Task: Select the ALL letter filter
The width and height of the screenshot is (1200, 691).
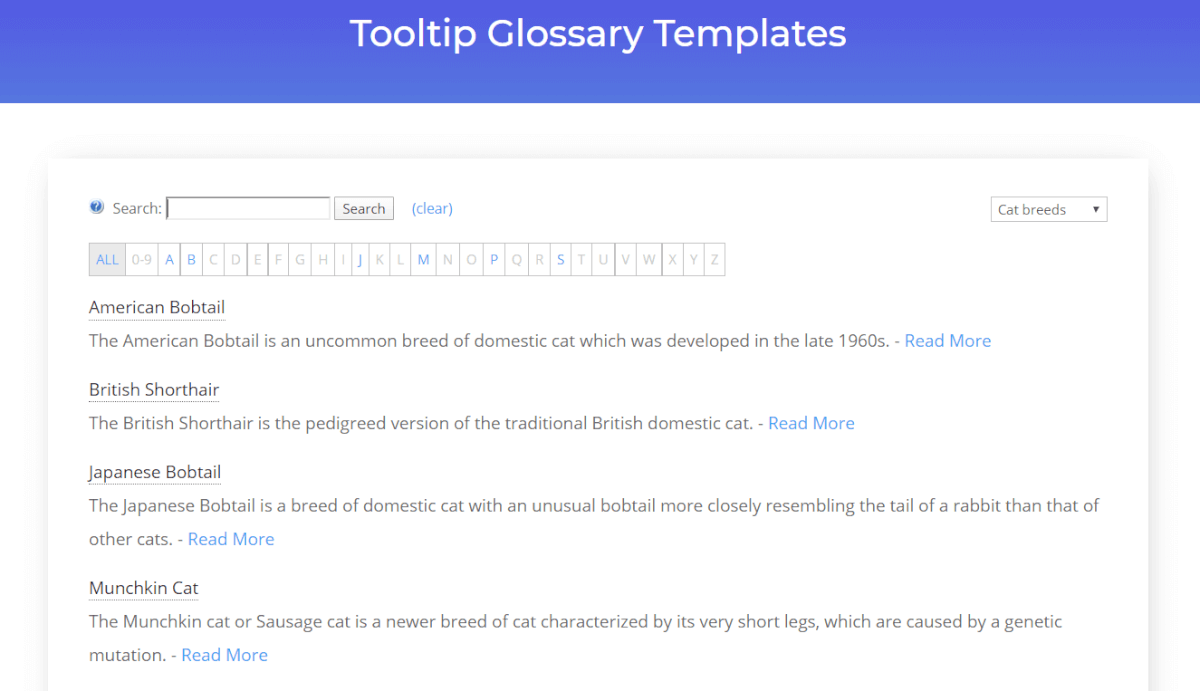Action: 107,260
